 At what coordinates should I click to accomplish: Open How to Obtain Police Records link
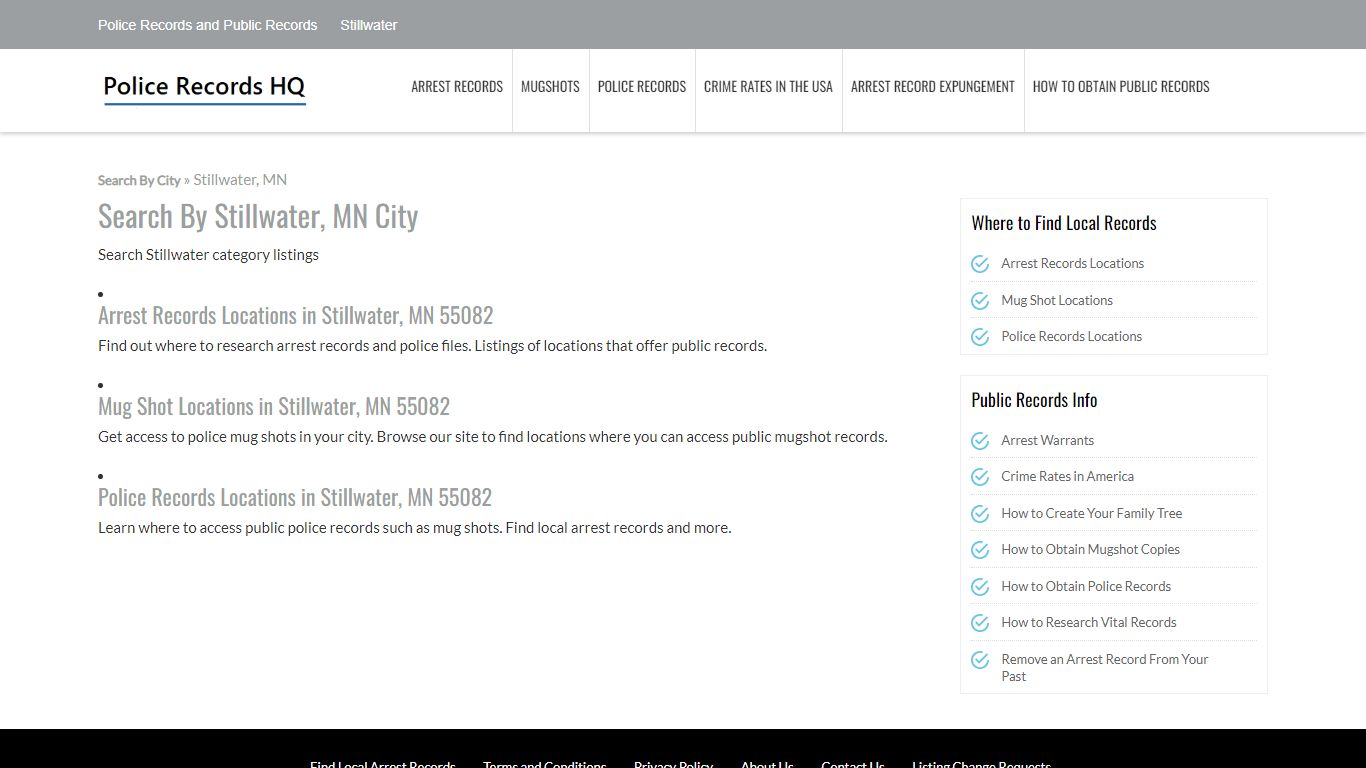coord(1086,587)
